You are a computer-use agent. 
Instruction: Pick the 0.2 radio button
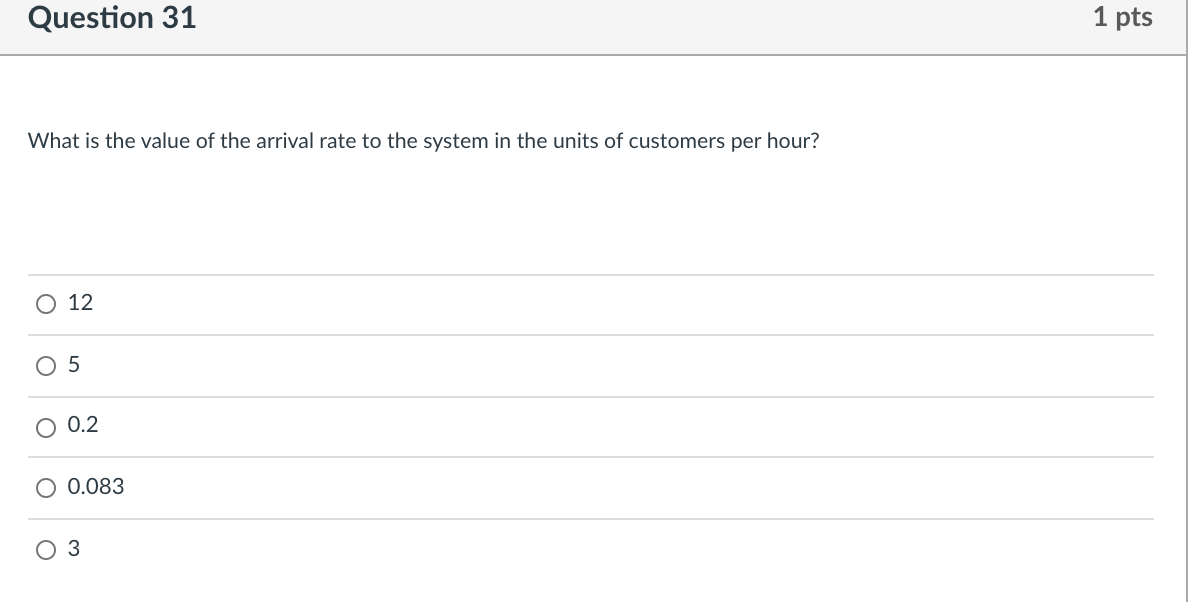click(x=46, y=428)
